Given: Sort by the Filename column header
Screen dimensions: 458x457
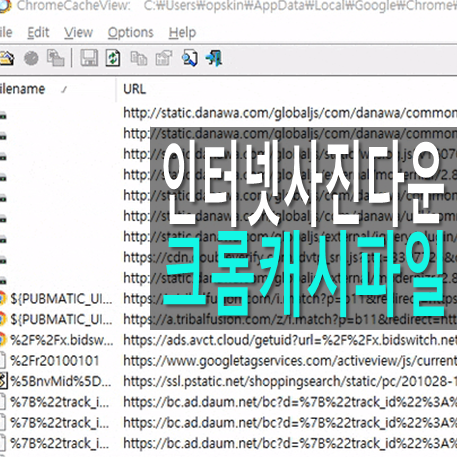Looking at the screenshot, I should coord(57,89).
